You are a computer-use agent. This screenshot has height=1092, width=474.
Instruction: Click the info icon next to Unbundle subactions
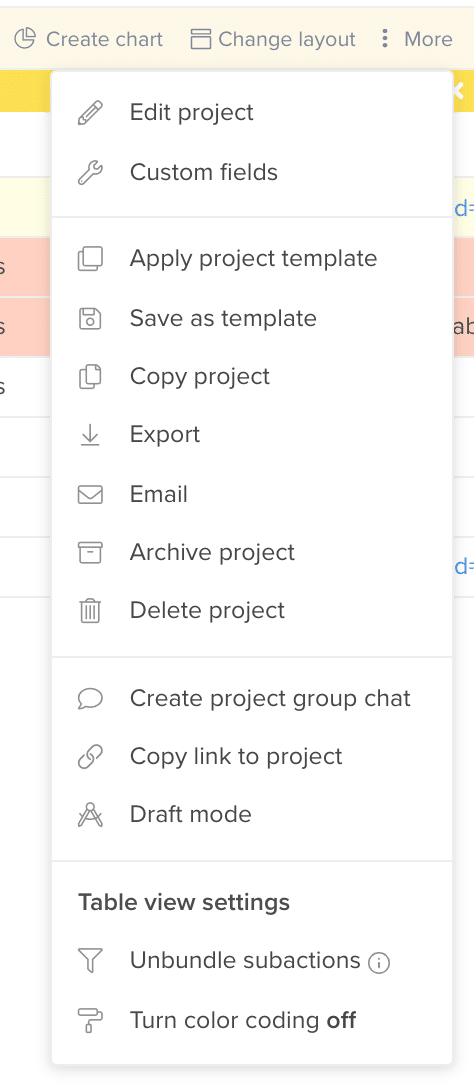click(379, 963)
